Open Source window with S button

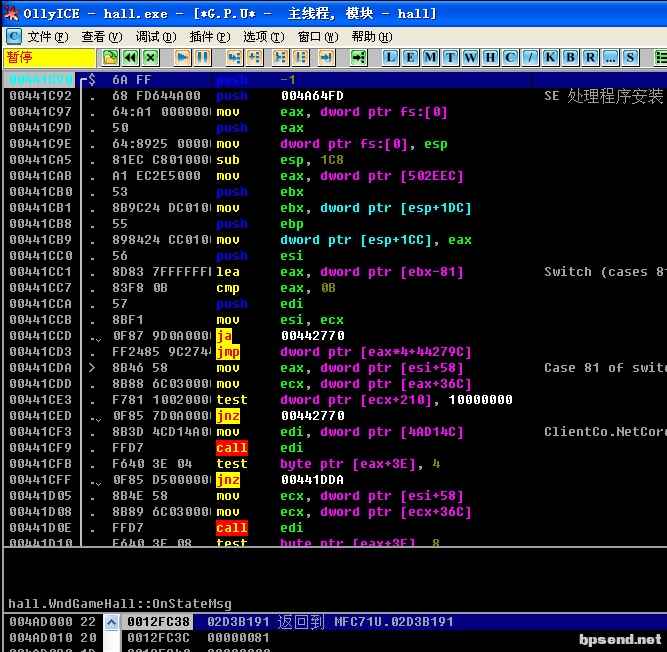(x=630, y=57)
